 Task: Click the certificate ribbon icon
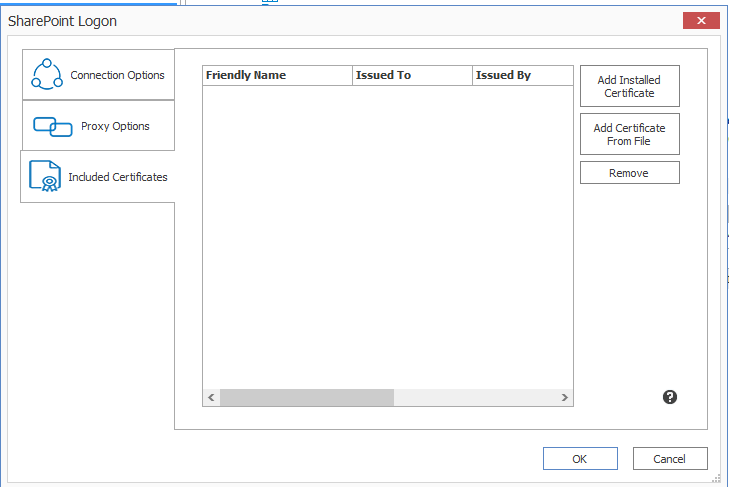click(x=45, y=176)
